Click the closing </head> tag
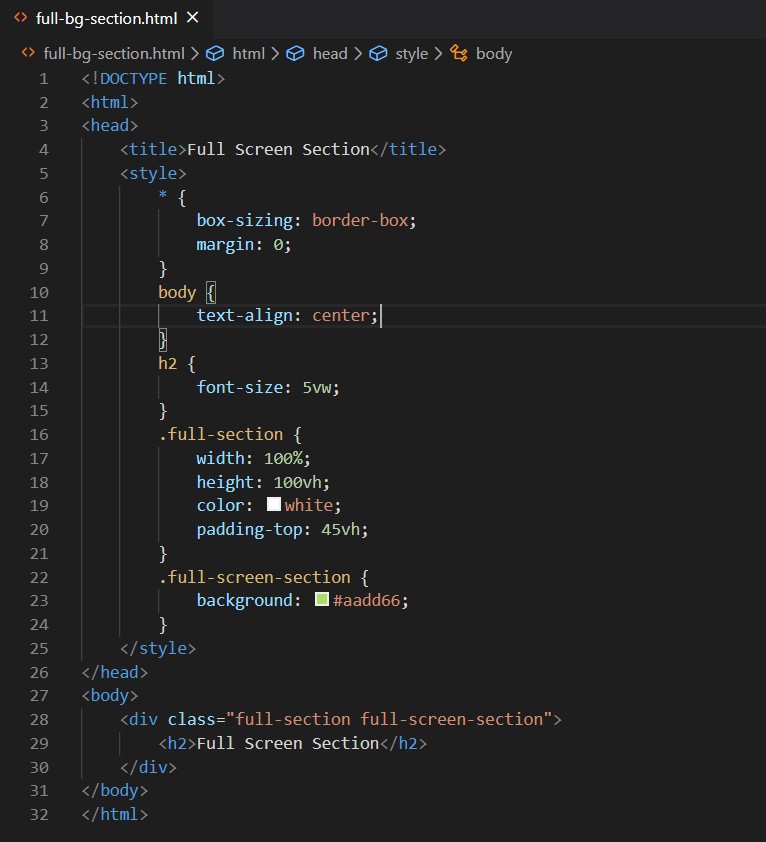766x842 pixels. [114, 672]
